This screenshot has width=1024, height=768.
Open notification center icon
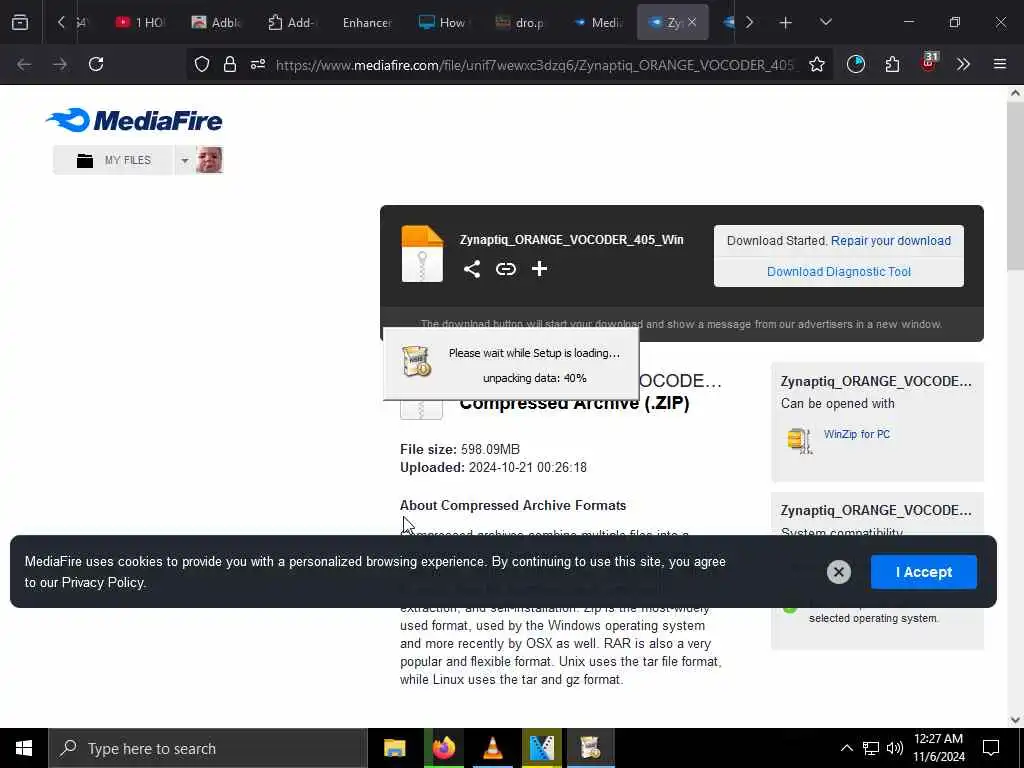point(991,748)
